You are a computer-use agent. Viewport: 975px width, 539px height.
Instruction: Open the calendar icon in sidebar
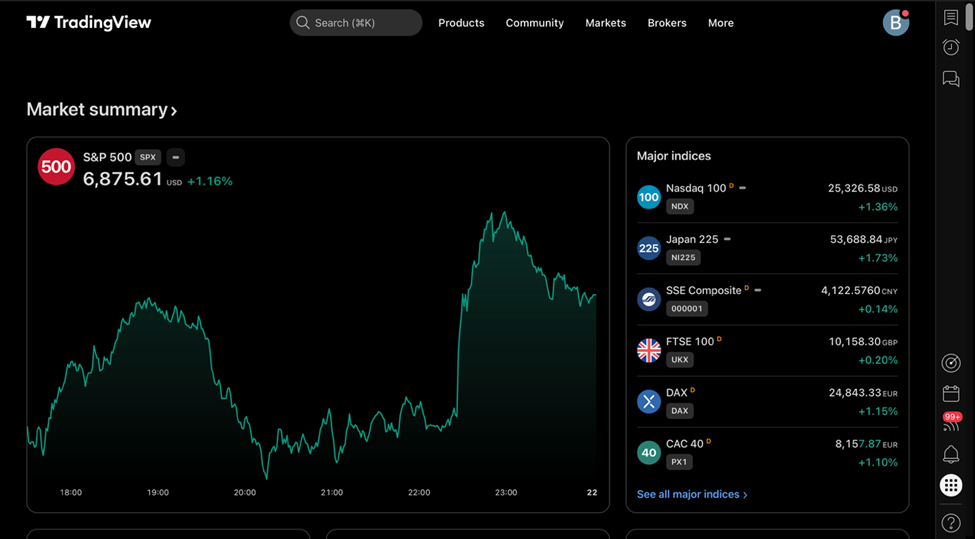[951, 394]
